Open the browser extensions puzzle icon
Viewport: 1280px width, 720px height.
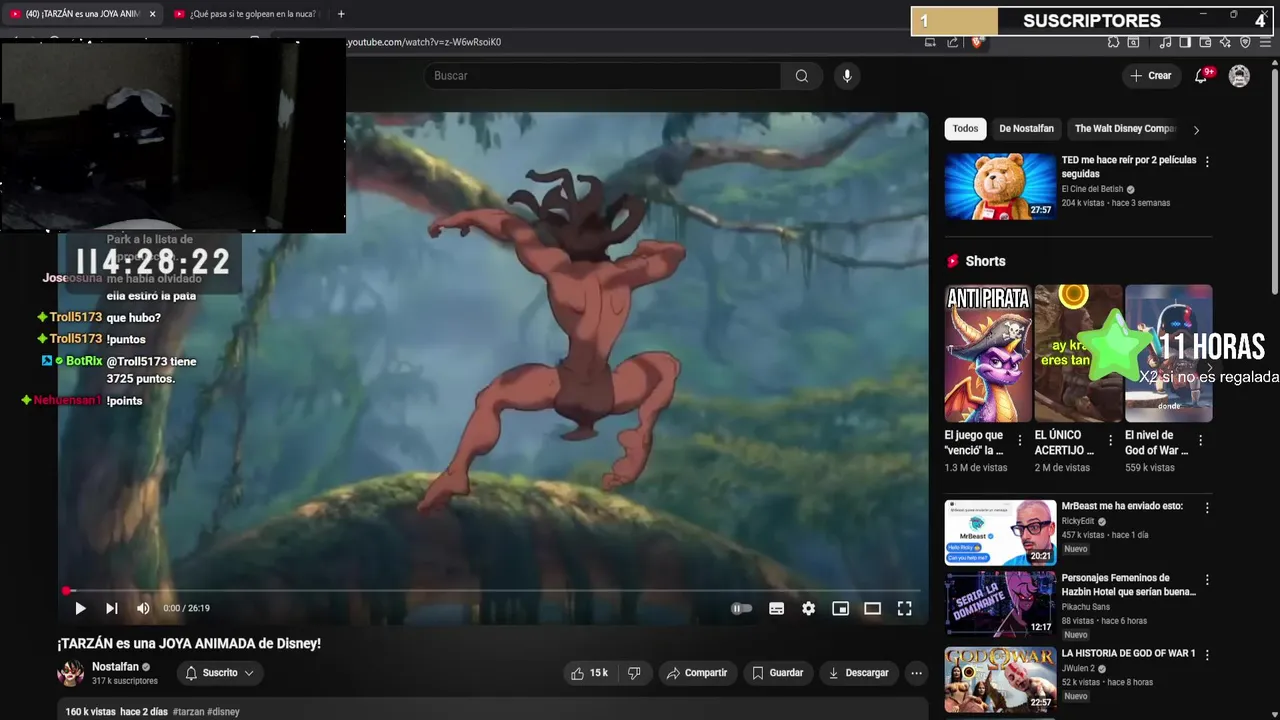[1113, 42]
